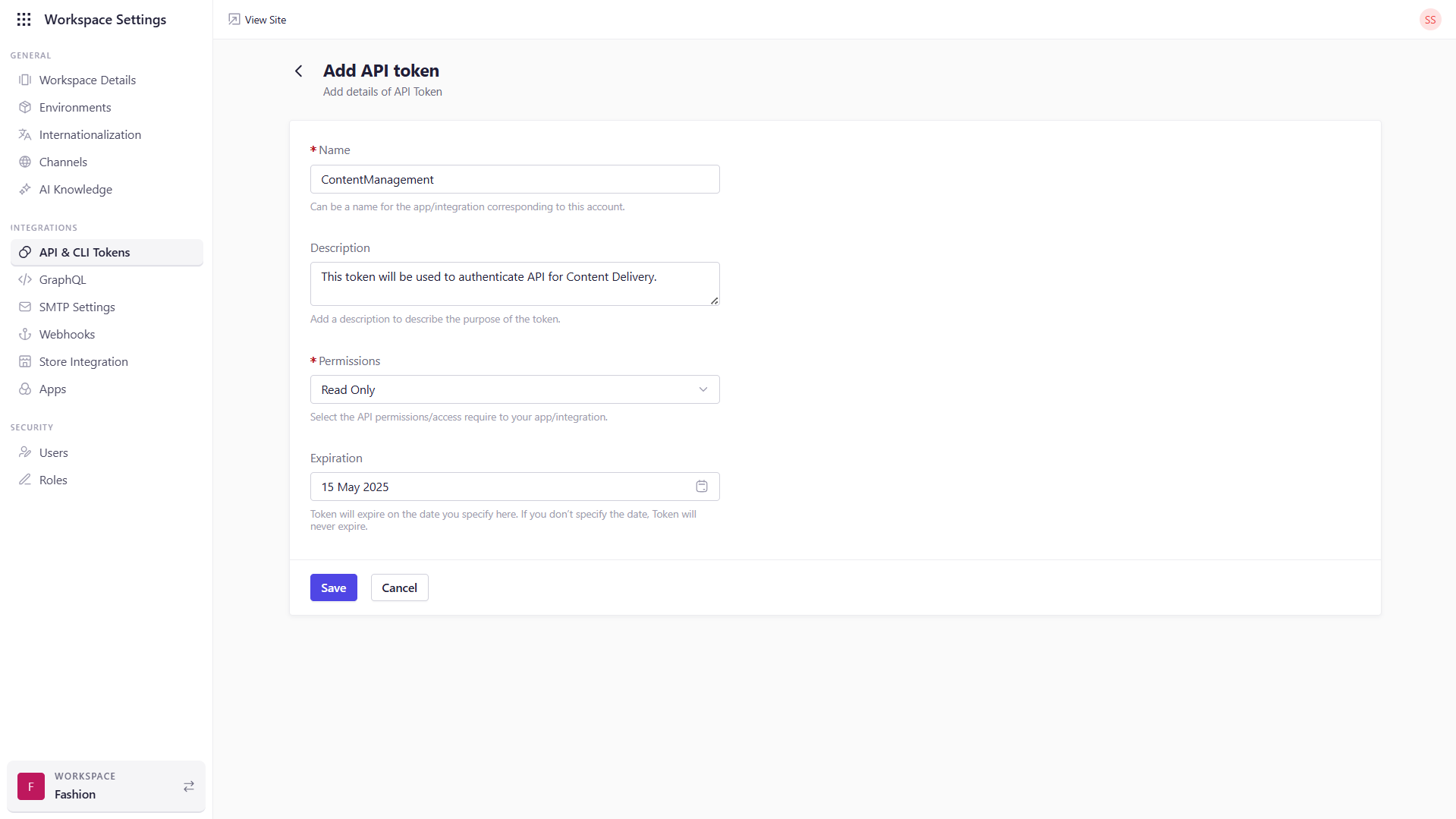Viewport: 1456px width, 819px height.
Task: Cancel adding the API token
Action: pyautogui.click(x=399, y=587)
